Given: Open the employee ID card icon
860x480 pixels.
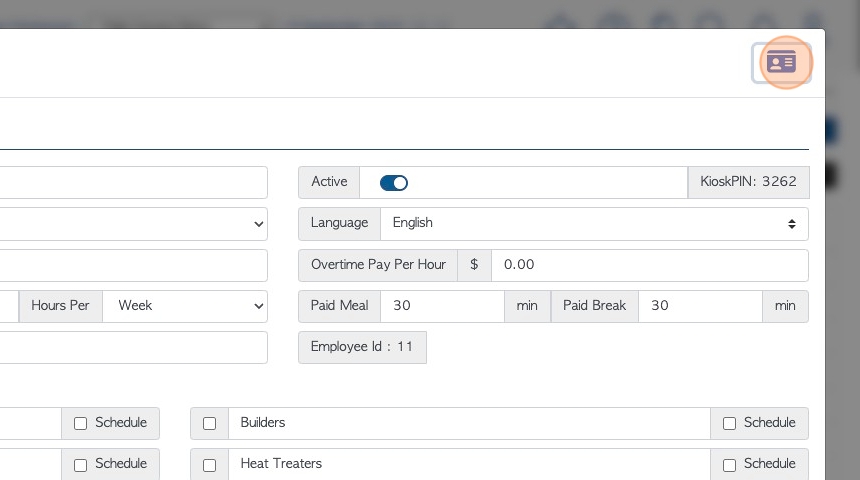Looking at the screenshot, I should pyautogui.click(x=781, y=63).
